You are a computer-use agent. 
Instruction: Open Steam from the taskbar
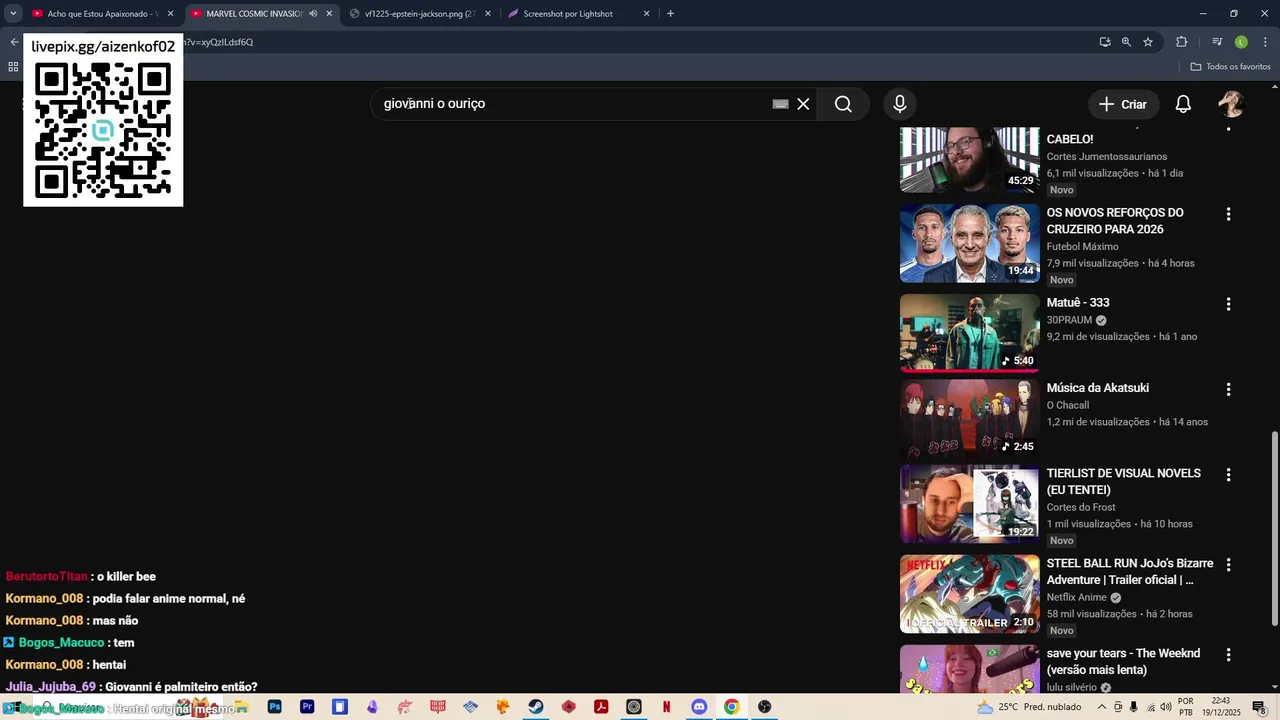[536, 707]
